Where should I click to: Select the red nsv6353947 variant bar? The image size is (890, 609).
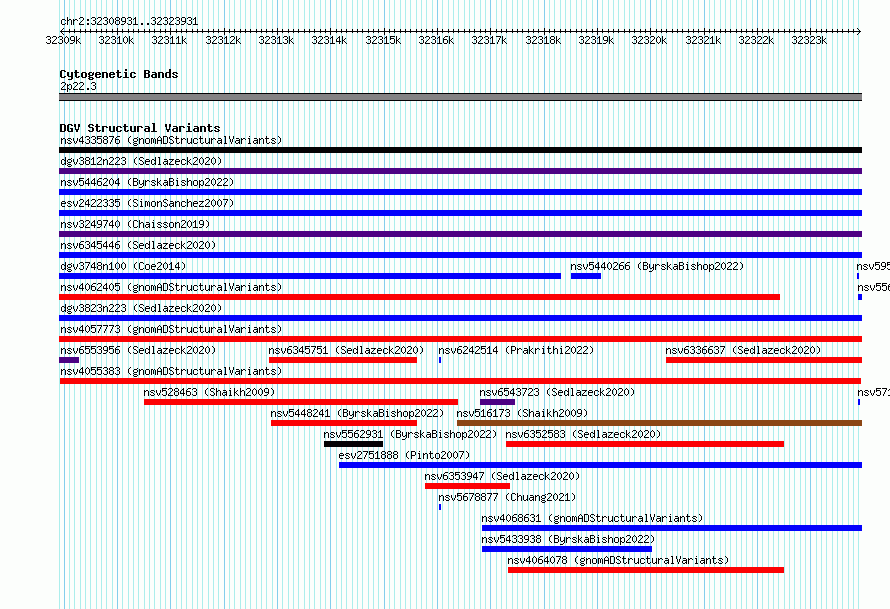coord(468,486)
